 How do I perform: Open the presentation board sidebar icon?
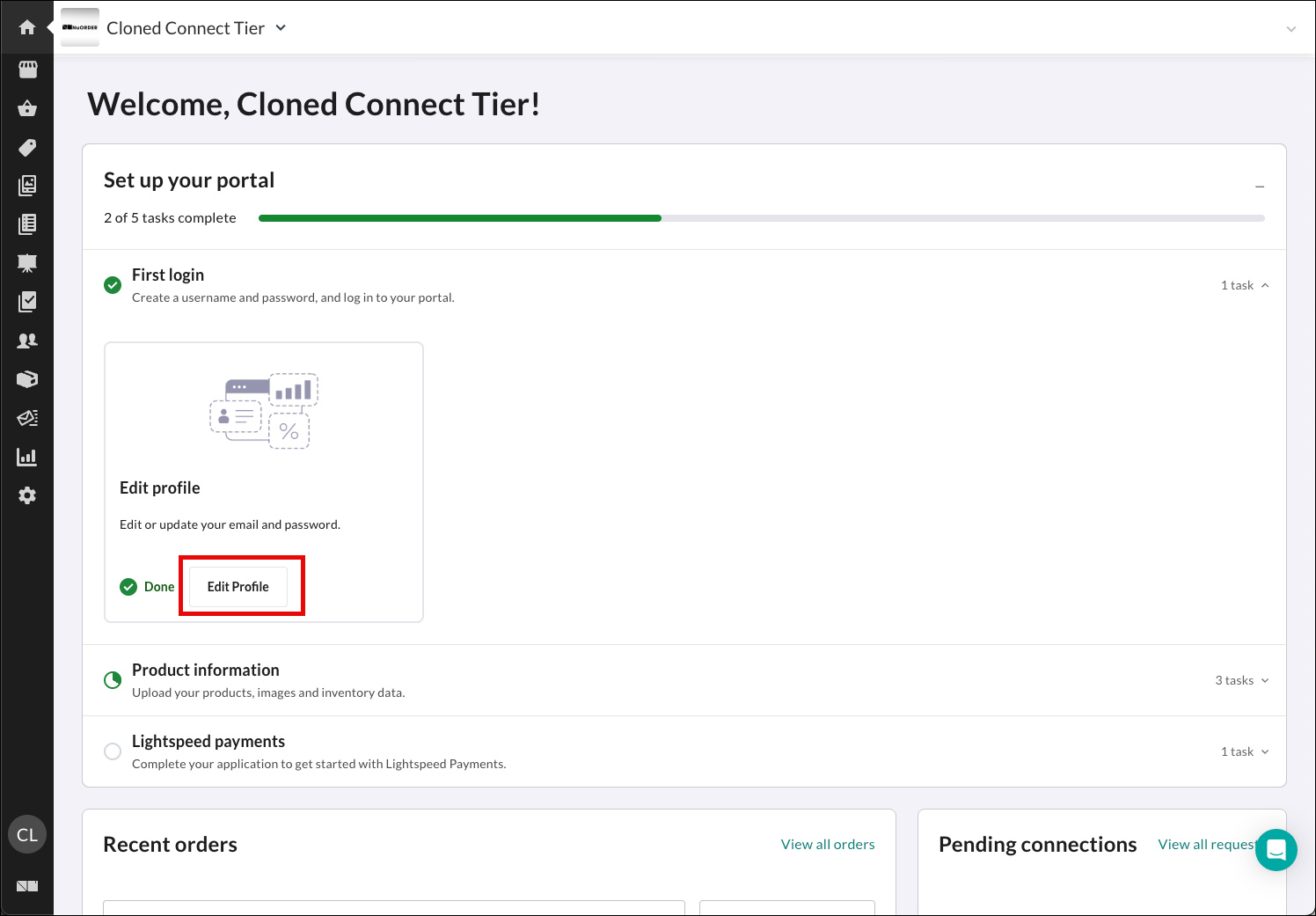(x=27, y=262)
